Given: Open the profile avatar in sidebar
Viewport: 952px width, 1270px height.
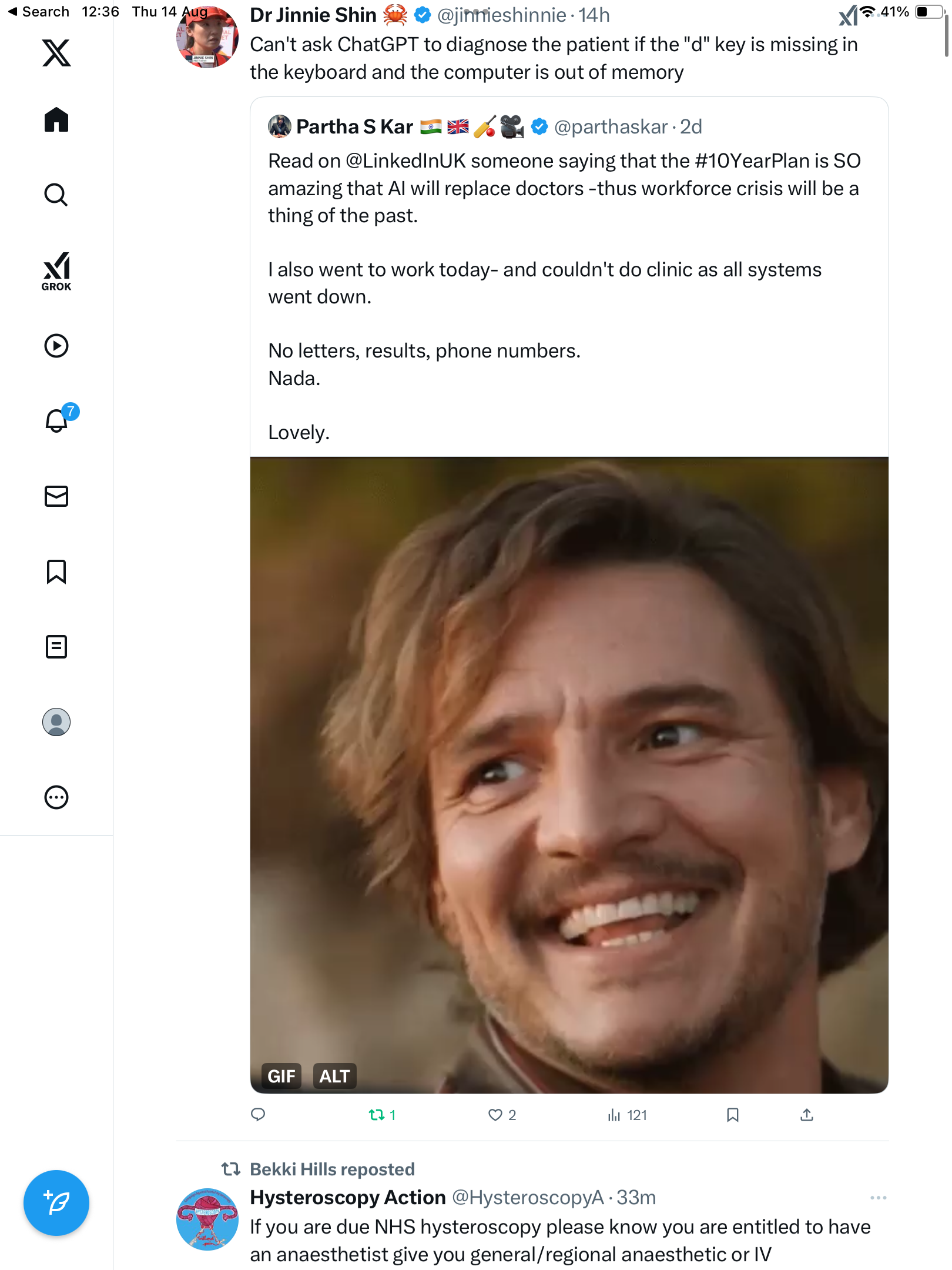Looking at the screenshot, I should click(56, 722).
